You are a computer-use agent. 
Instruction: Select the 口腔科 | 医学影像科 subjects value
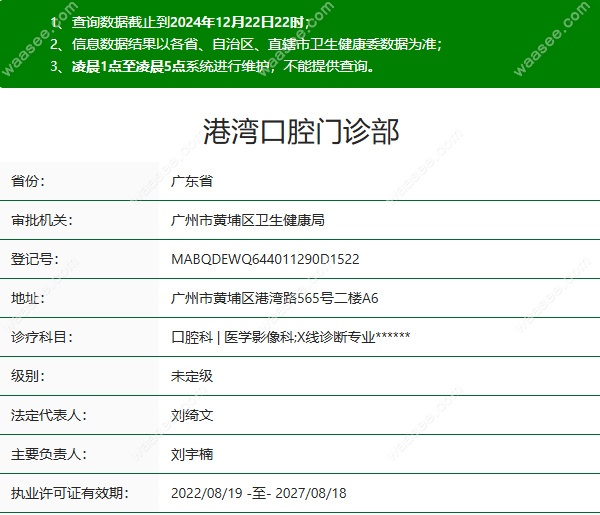coord(290,337)
